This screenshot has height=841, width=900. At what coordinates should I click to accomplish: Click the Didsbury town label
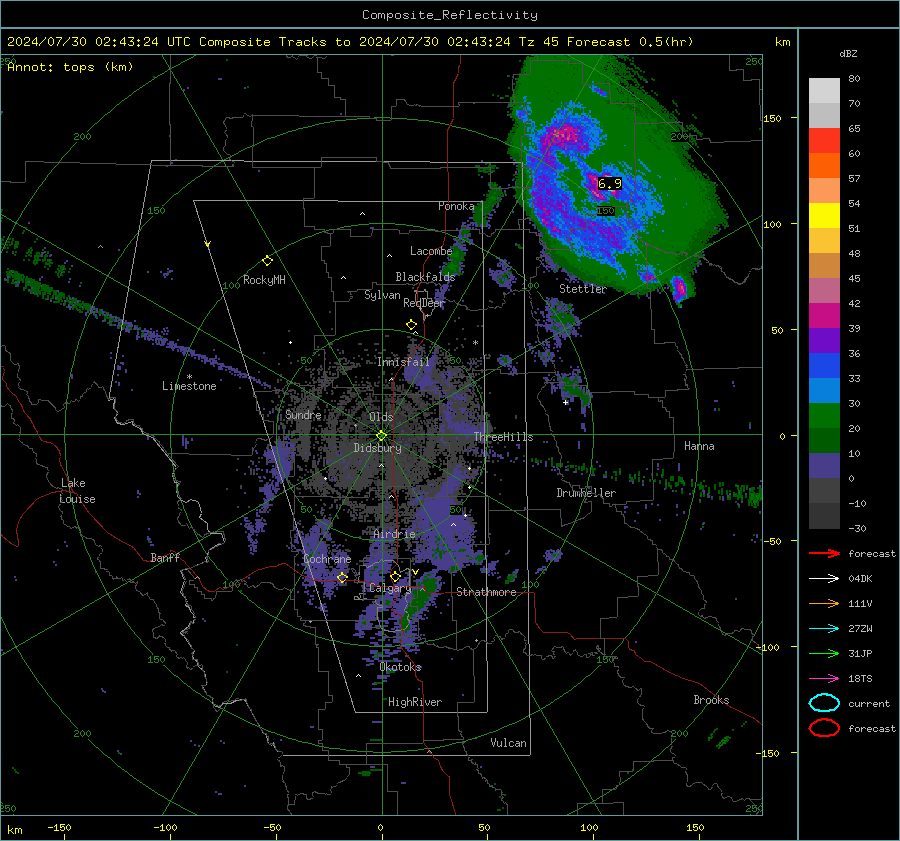377,448
